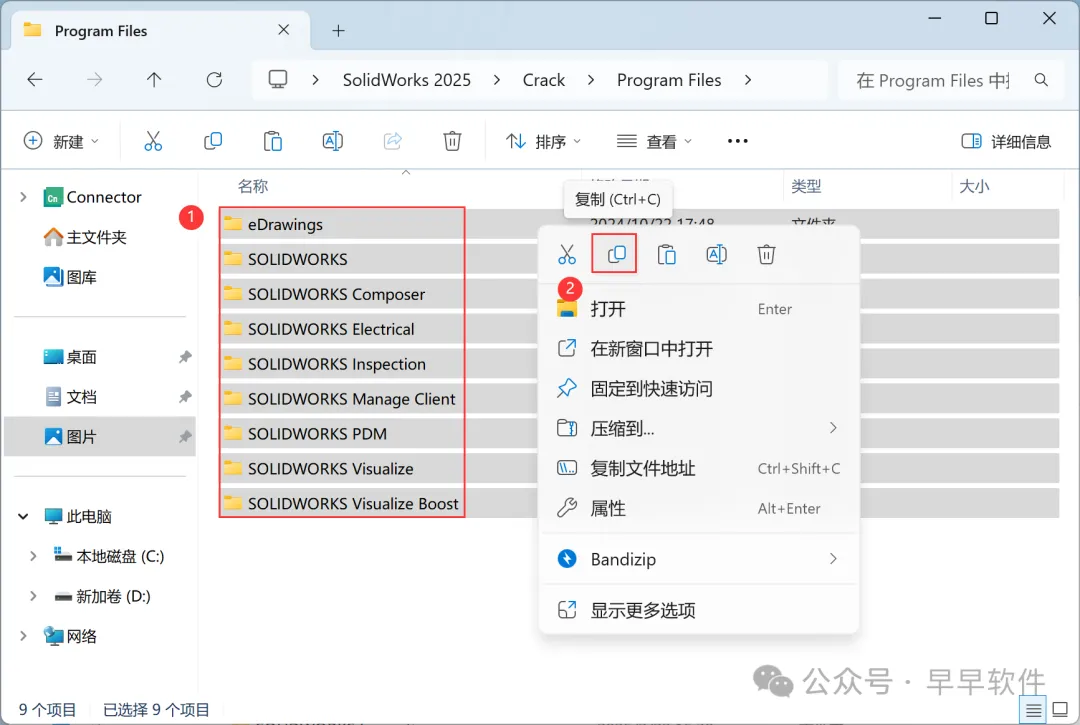Choose Properties in the context menu

tap(698, 509)
